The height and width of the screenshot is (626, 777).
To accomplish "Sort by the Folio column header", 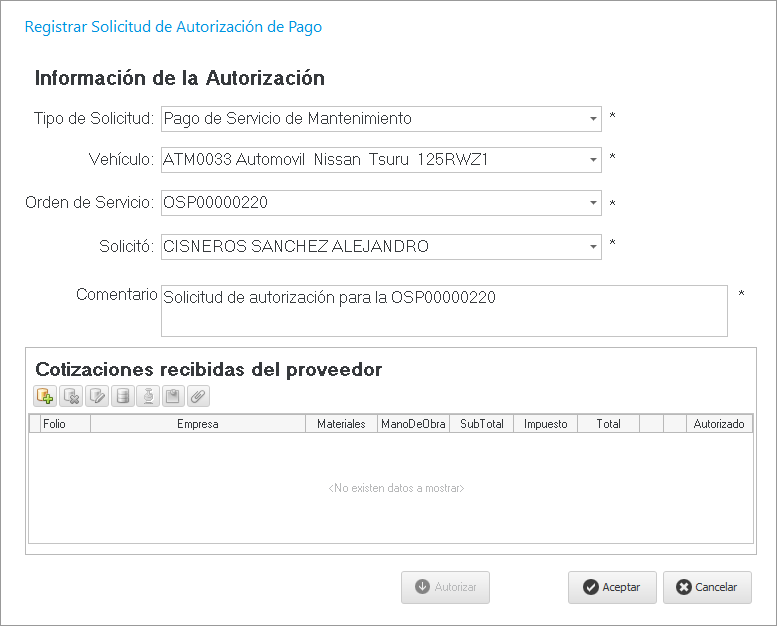I will (x=54, y=424).
